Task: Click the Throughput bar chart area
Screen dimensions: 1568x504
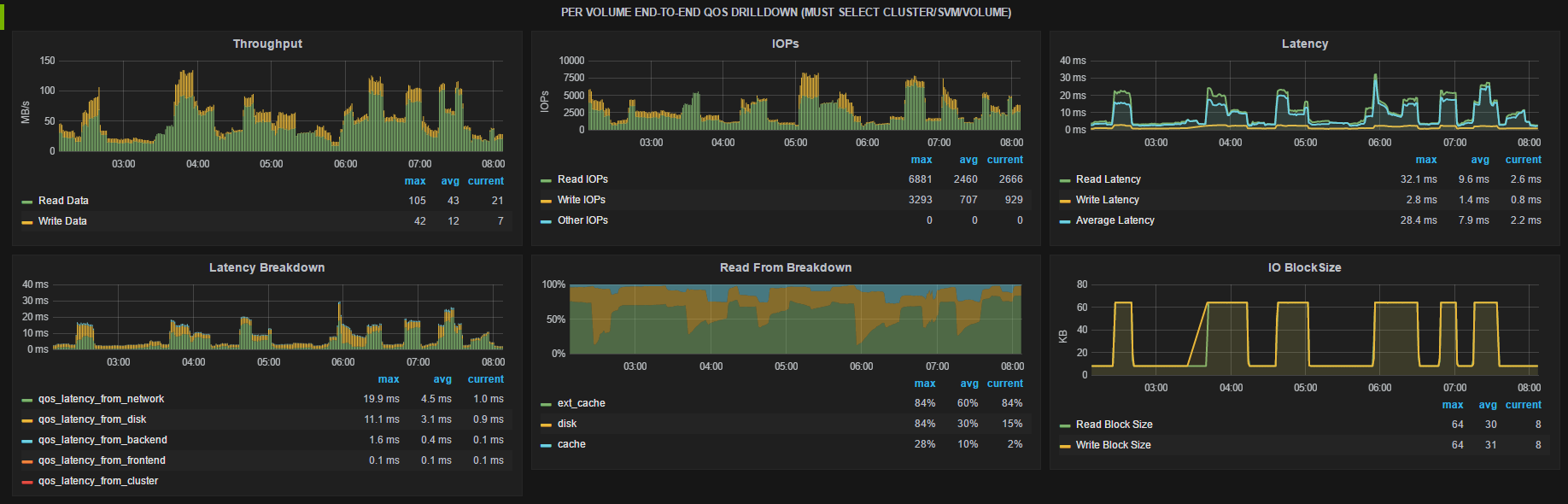Action: (x=281, y=106)
